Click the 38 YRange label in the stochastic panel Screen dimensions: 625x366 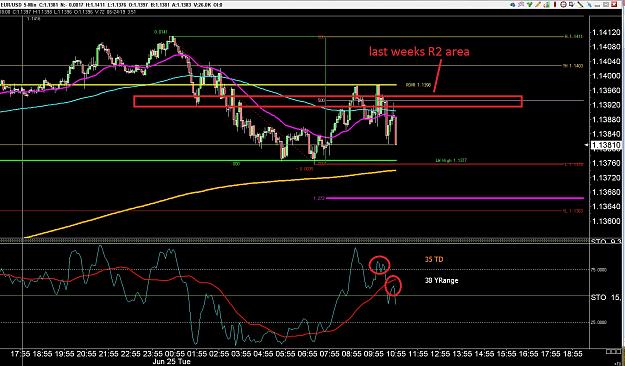441,280
